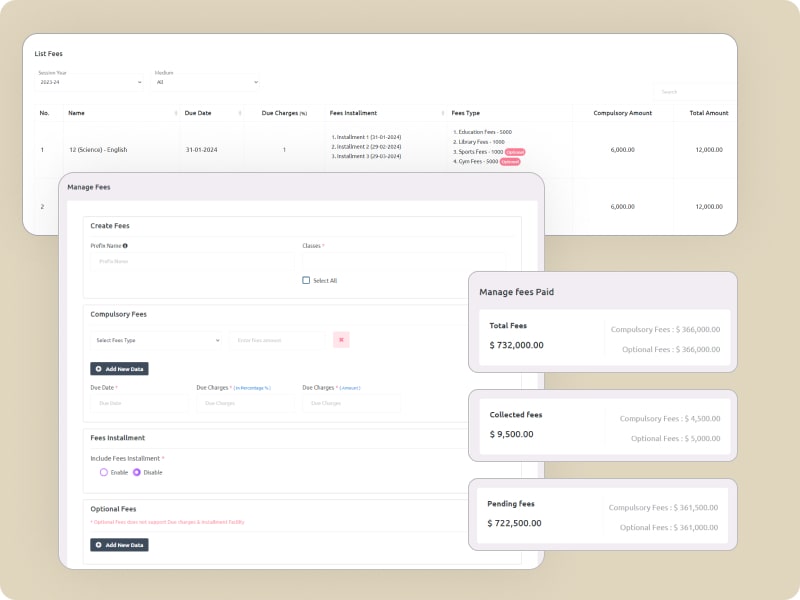800x600 pixels.
Task: Focus the Prefix Name input field
Action: pyautogui.click(x=192, y=261)
